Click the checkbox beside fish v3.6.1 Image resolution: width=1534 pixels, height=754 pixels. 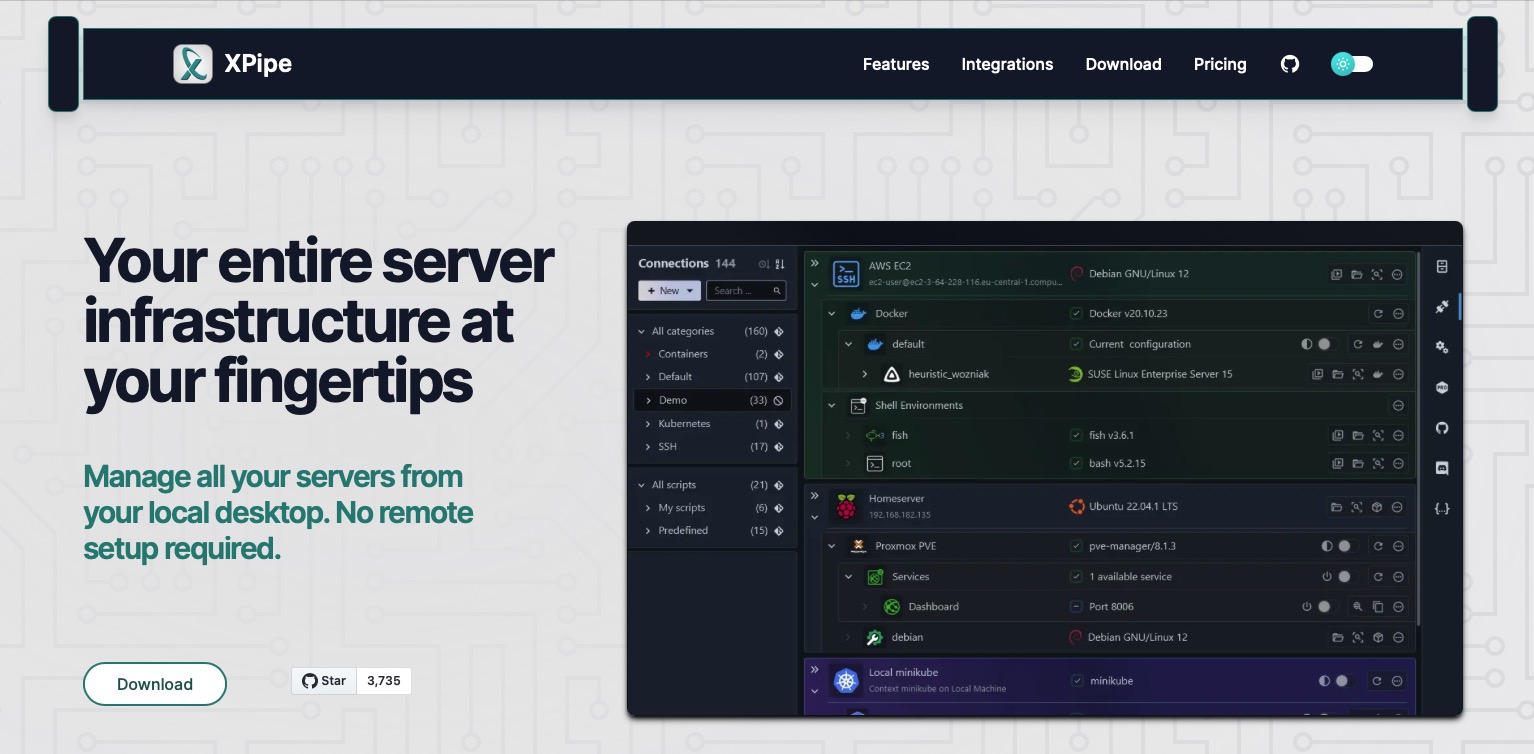(x=1076, y=435)
